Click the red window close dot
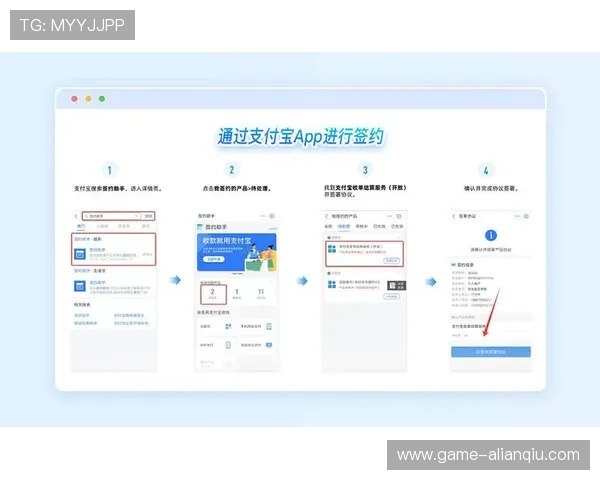Image resolution: width=600 pixels, height=480 pixels. pyautogui.click(x=75, y=99)
